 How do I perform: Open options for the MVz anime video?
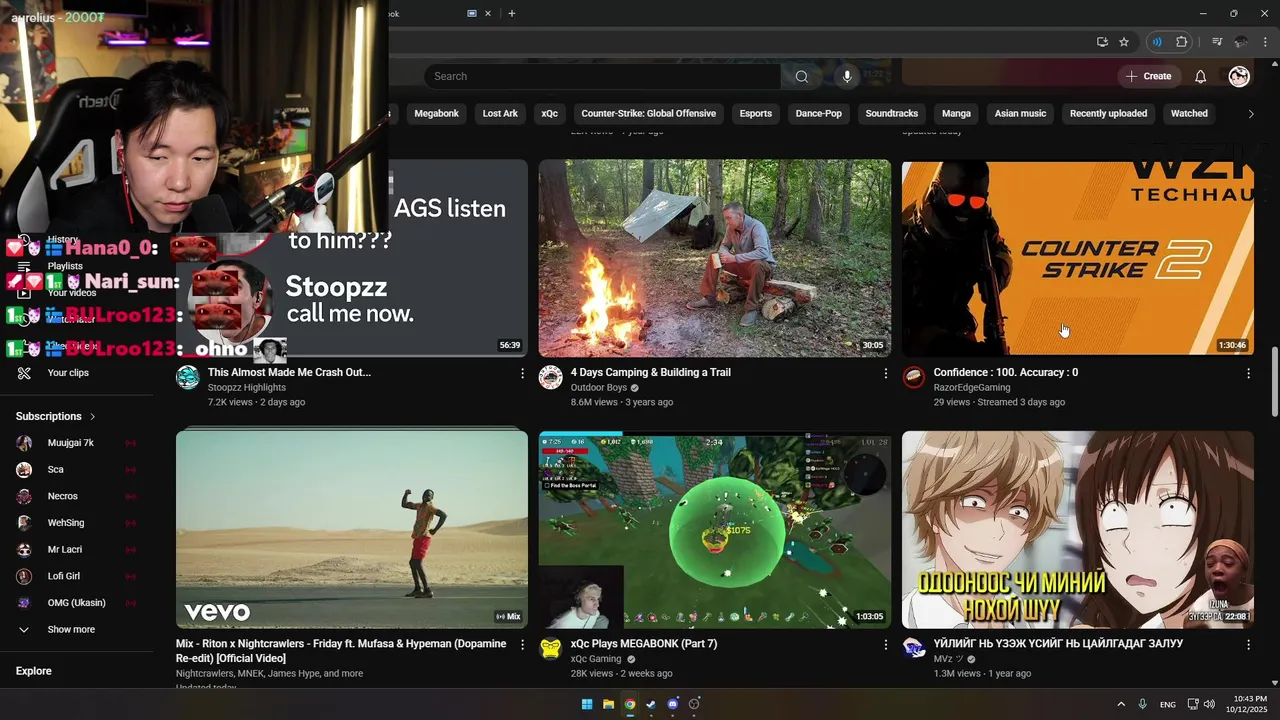pyautogui.click(x=1248, y=645)
